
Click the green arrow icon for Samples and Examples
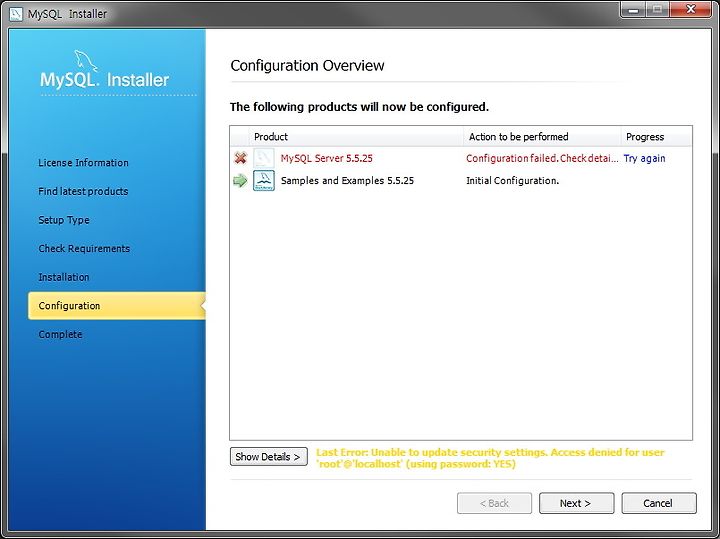click(x=240, y=180)
